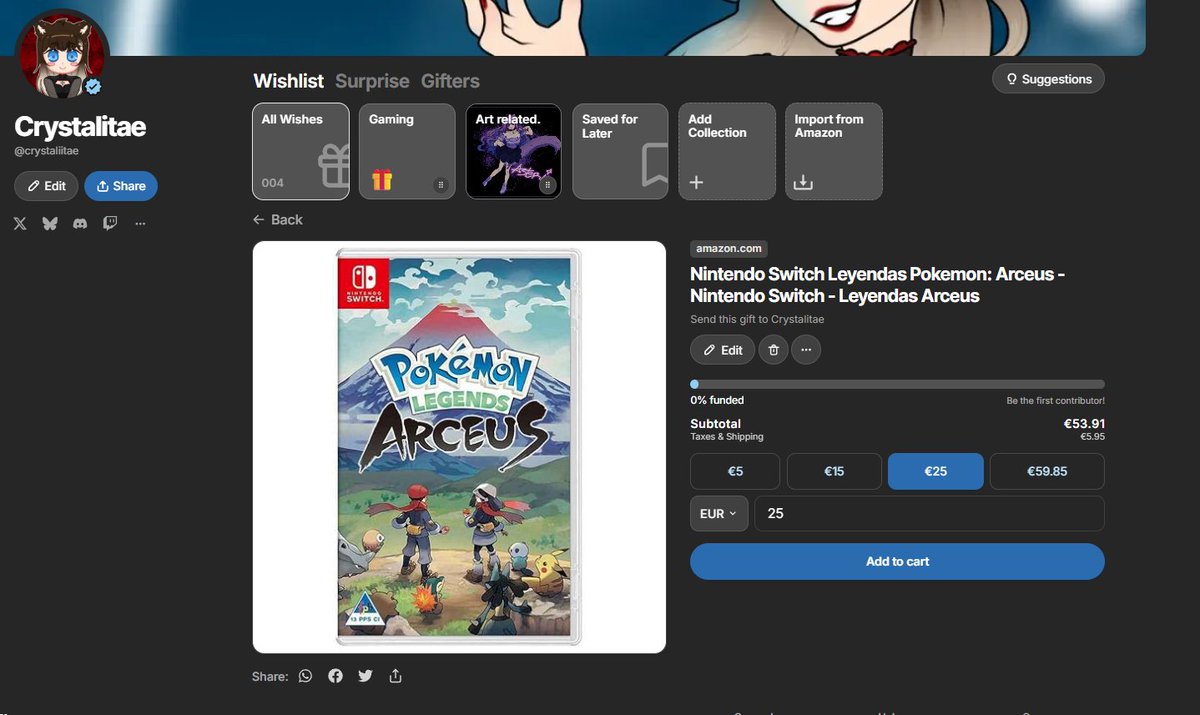Share the wish via WhatsApp icon

click(x=305, y=676)
